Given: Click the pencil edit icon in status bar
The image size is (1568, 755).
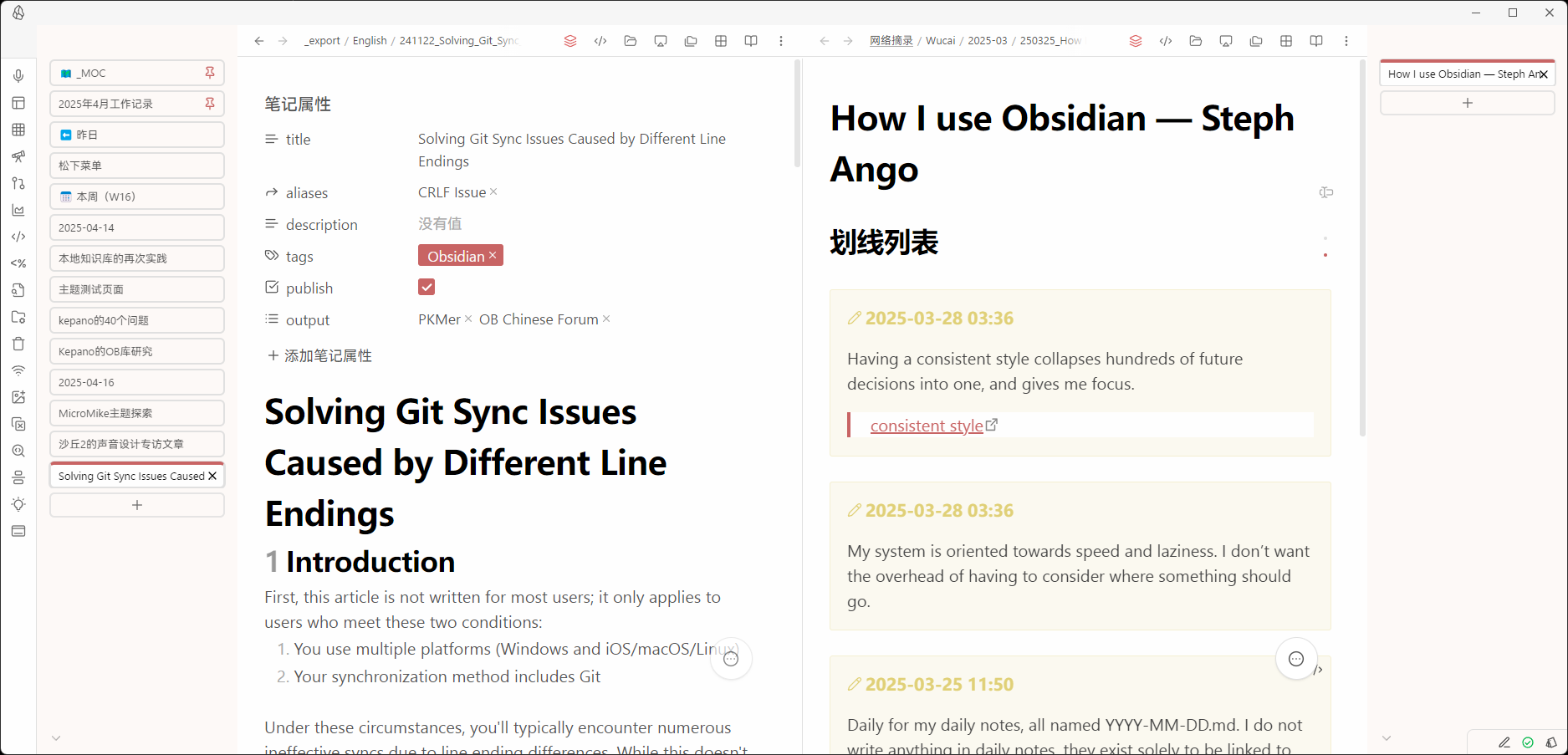Looking at the screenshot, I should (x=1504, y=742).
